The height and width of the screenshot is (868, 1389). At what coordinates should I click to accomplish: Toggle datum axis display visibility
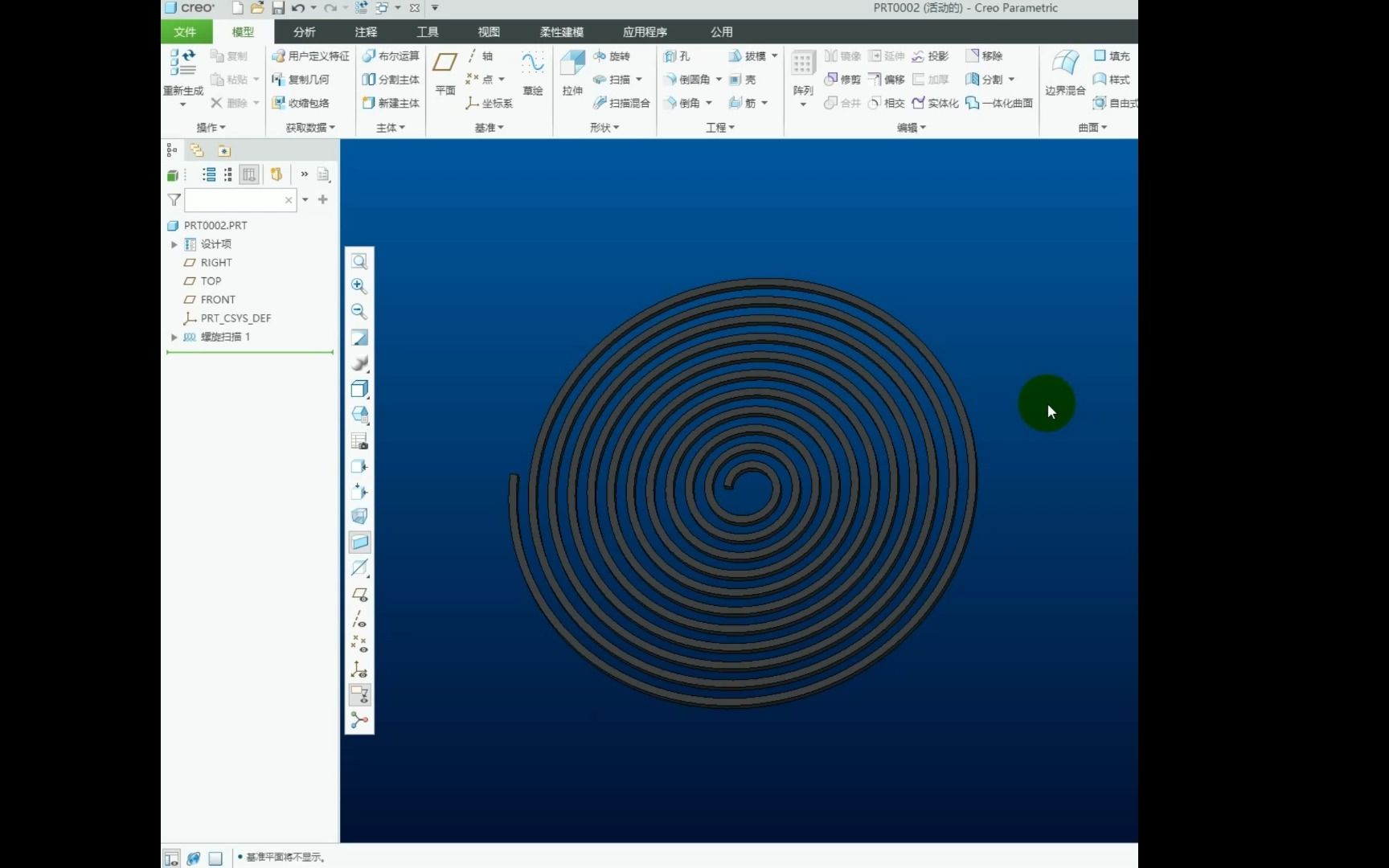pos(359,619)
